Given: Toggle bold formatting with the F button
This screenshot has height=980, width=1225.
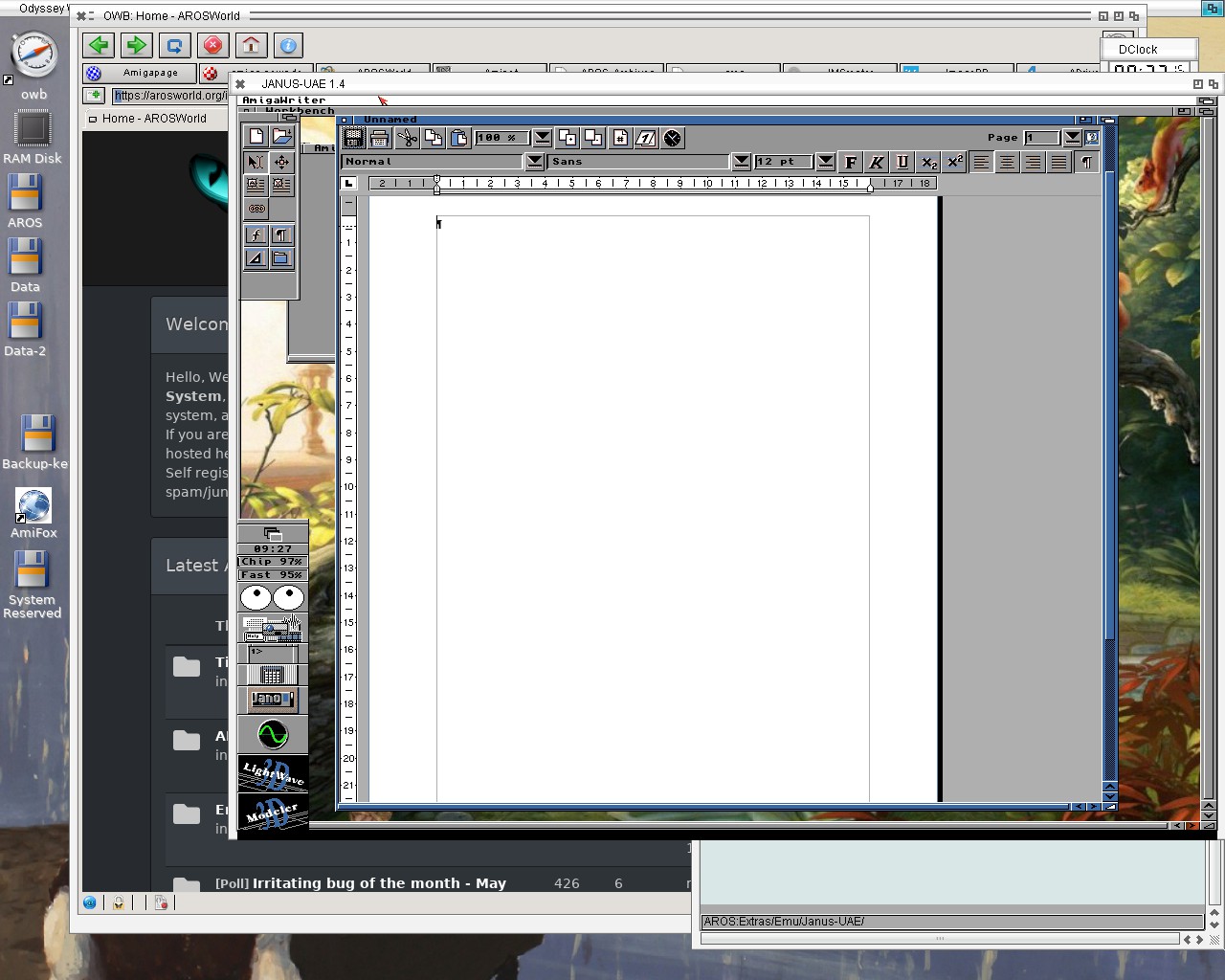Looking at the screenshot, I should tap(850, 162).
